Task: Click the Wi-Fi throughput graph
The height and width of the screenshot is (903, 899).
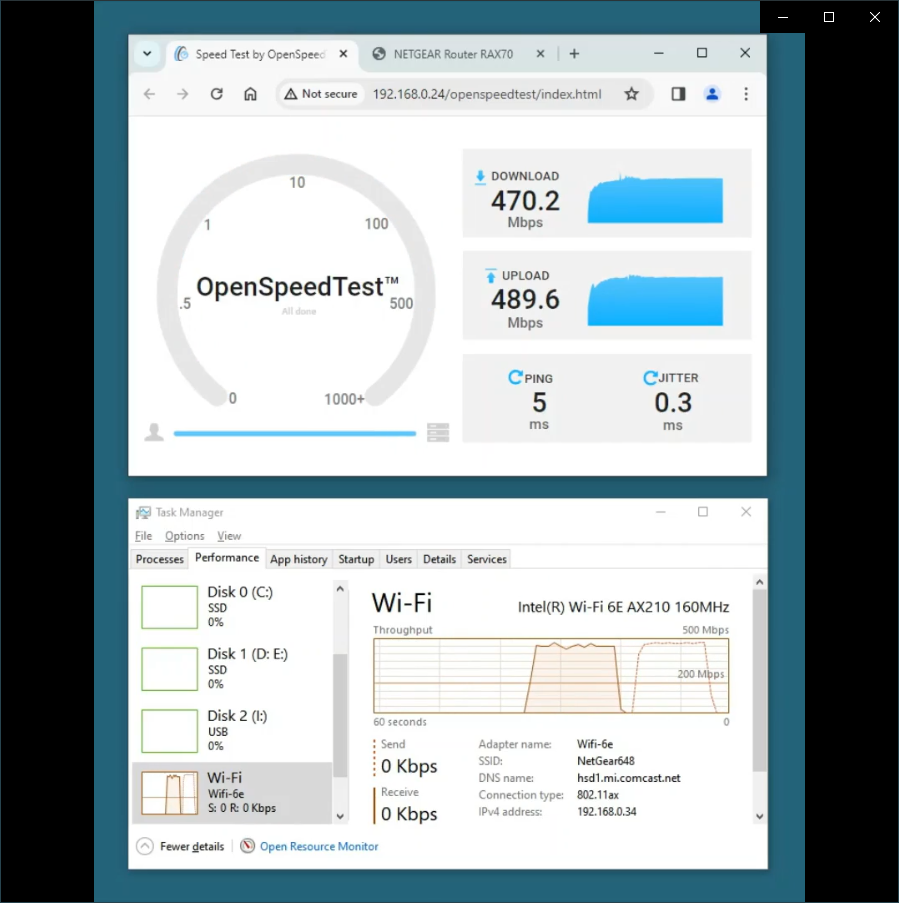Action: pos(551,676)
